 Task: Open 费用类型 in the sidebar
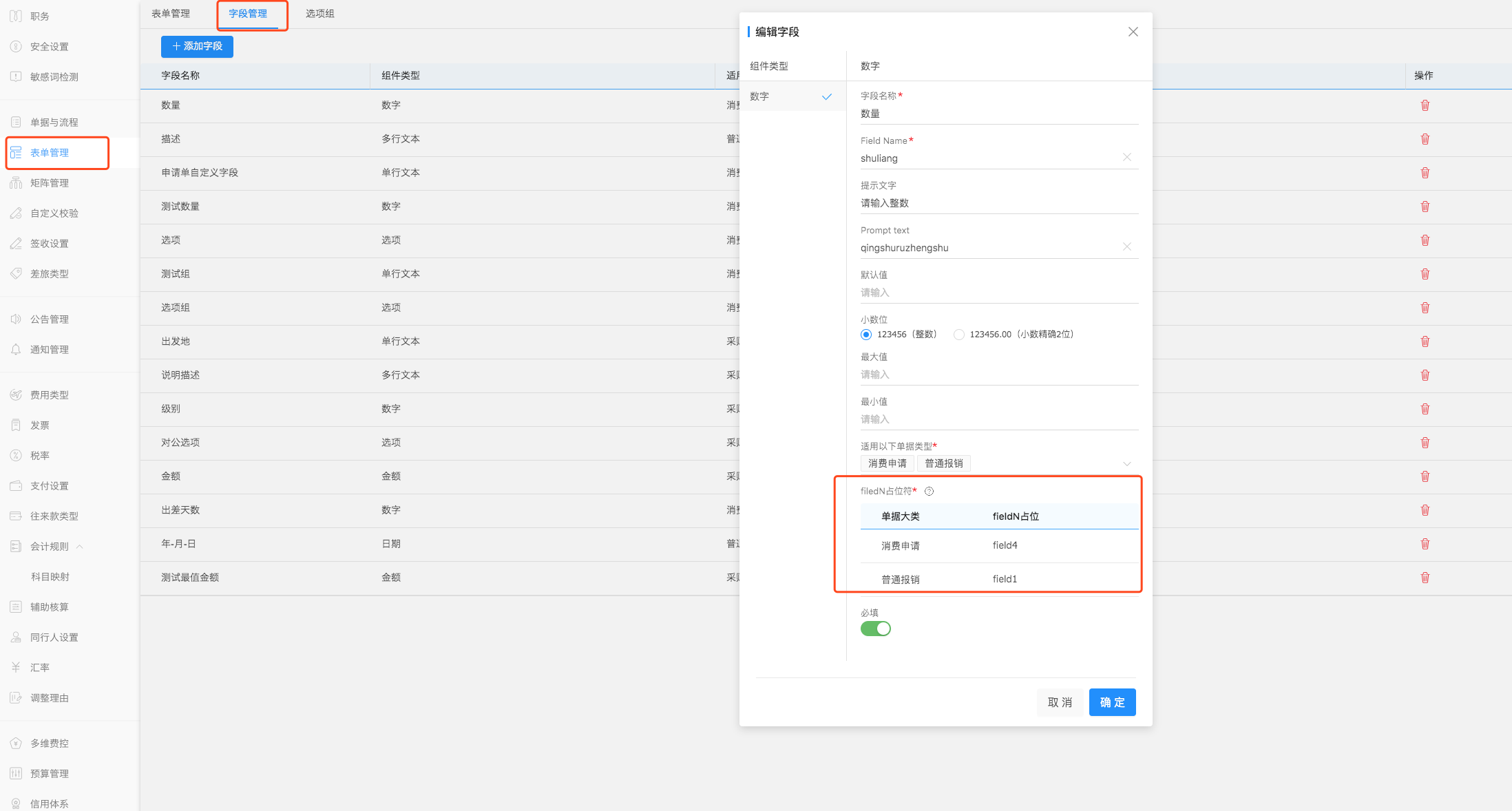point(49,395)
